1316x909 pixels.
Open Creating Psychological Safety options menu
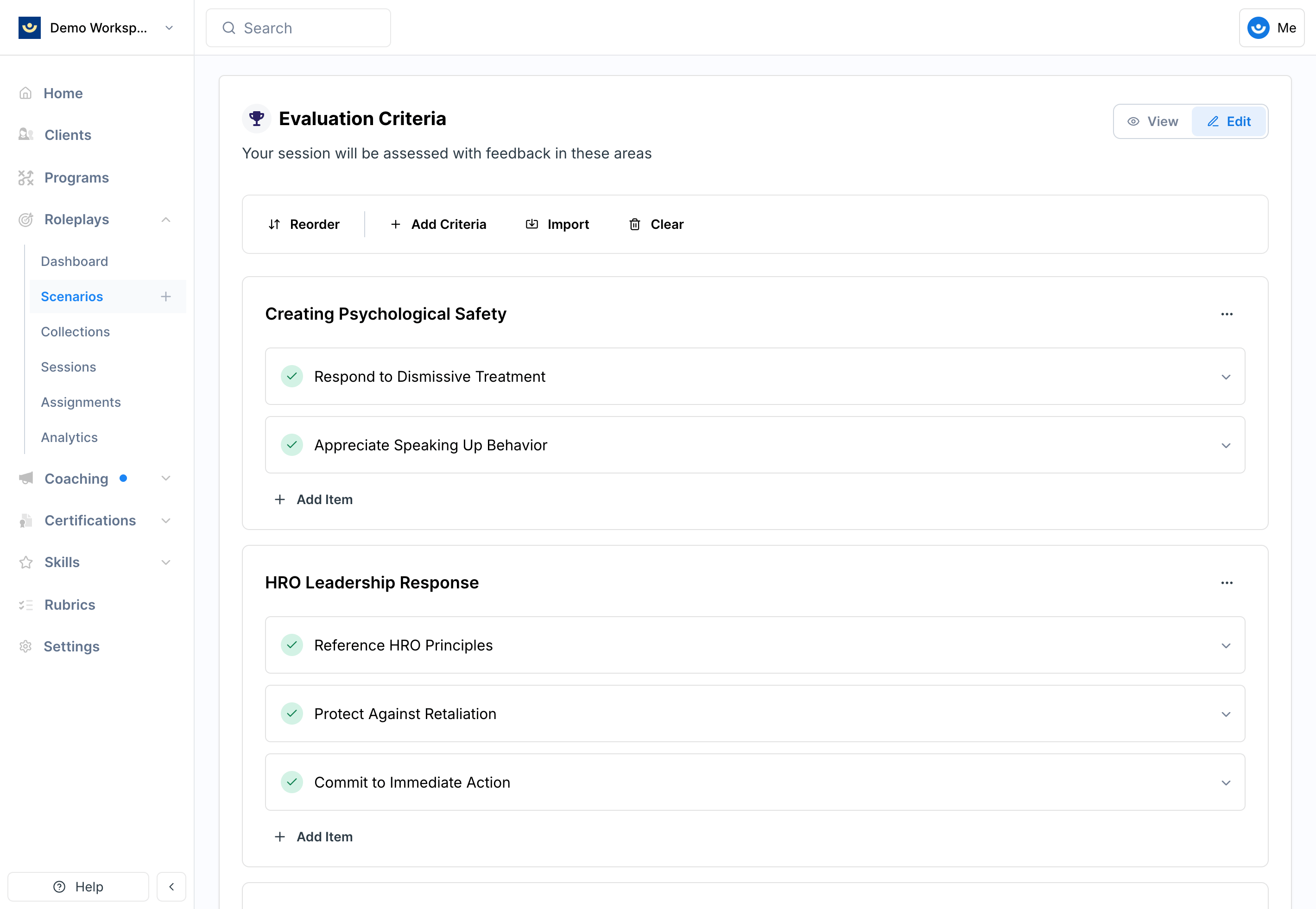(x=1227, y=314)
